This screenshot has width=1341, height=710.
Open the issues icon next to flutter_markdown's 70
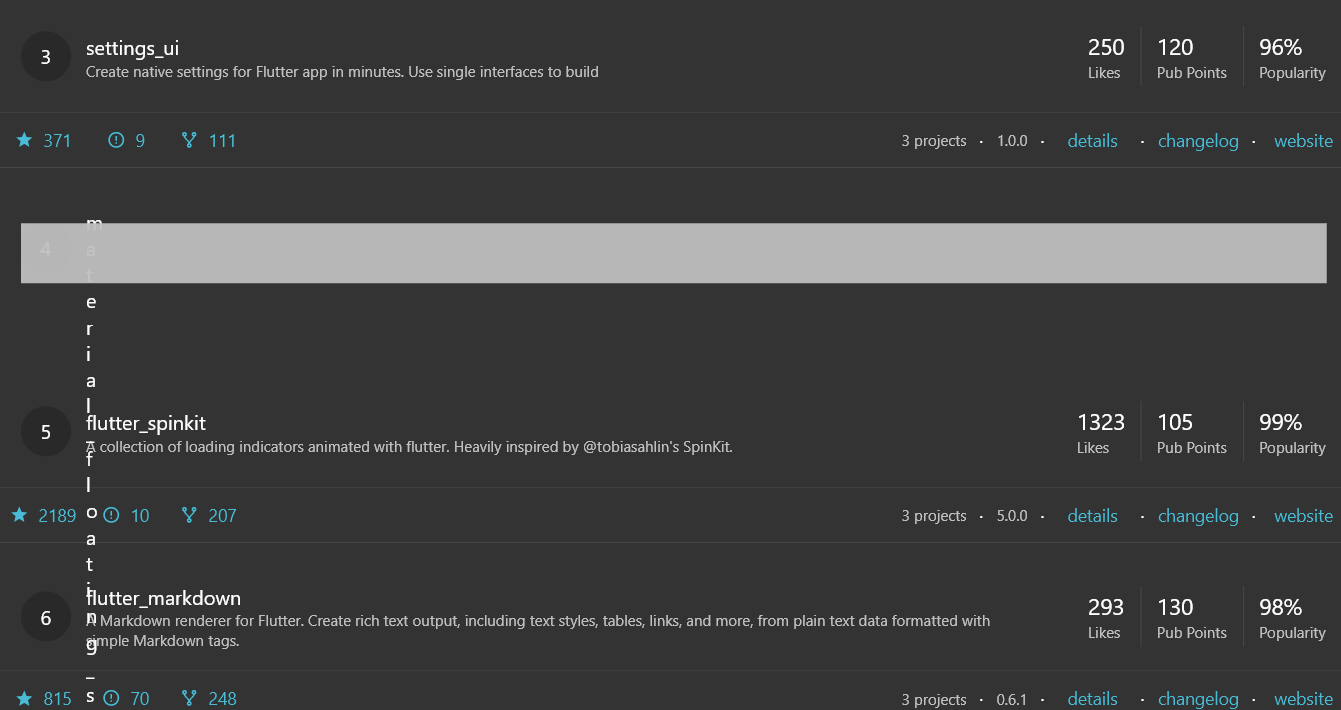tap(111, 698)
